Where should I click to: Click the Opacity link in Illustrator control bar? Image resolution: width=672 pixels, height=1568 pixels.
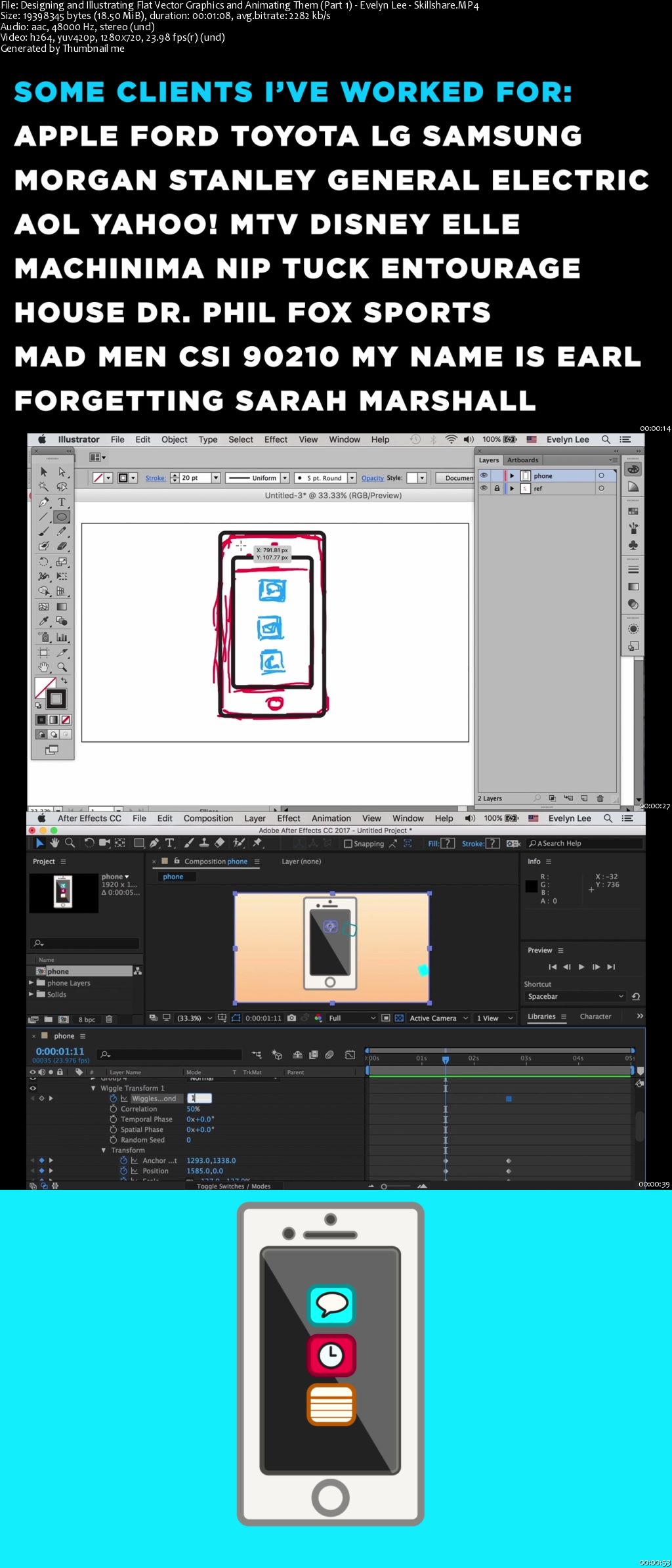[x=372, y=478]
